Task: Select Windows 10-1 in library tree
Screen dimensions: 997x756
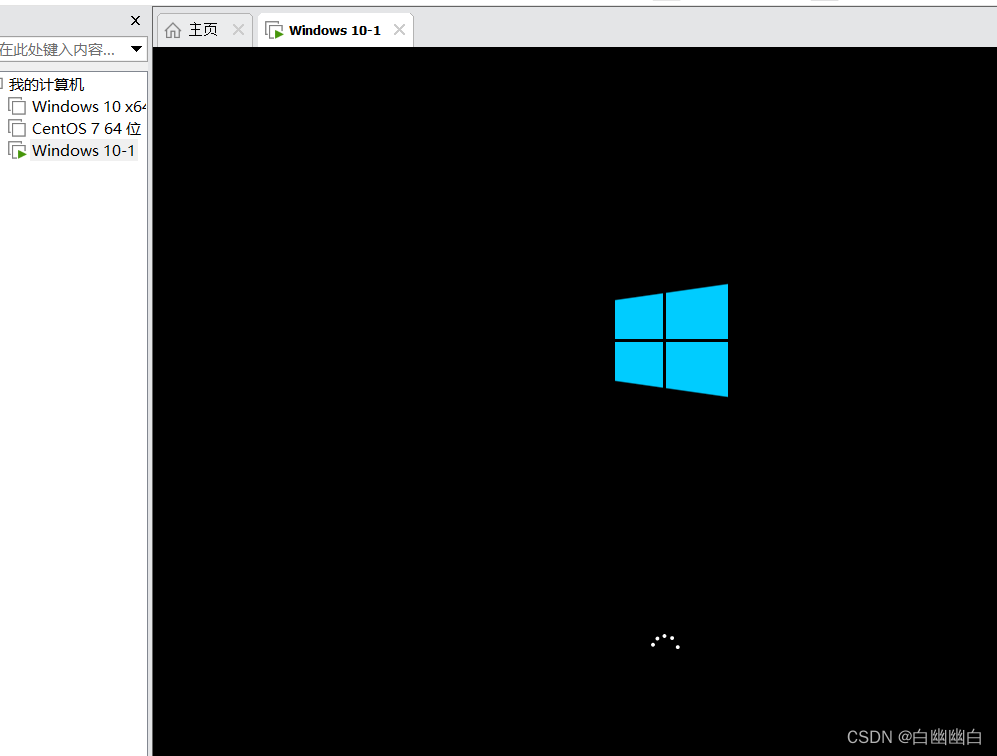Action: click(x=83, y=151)
